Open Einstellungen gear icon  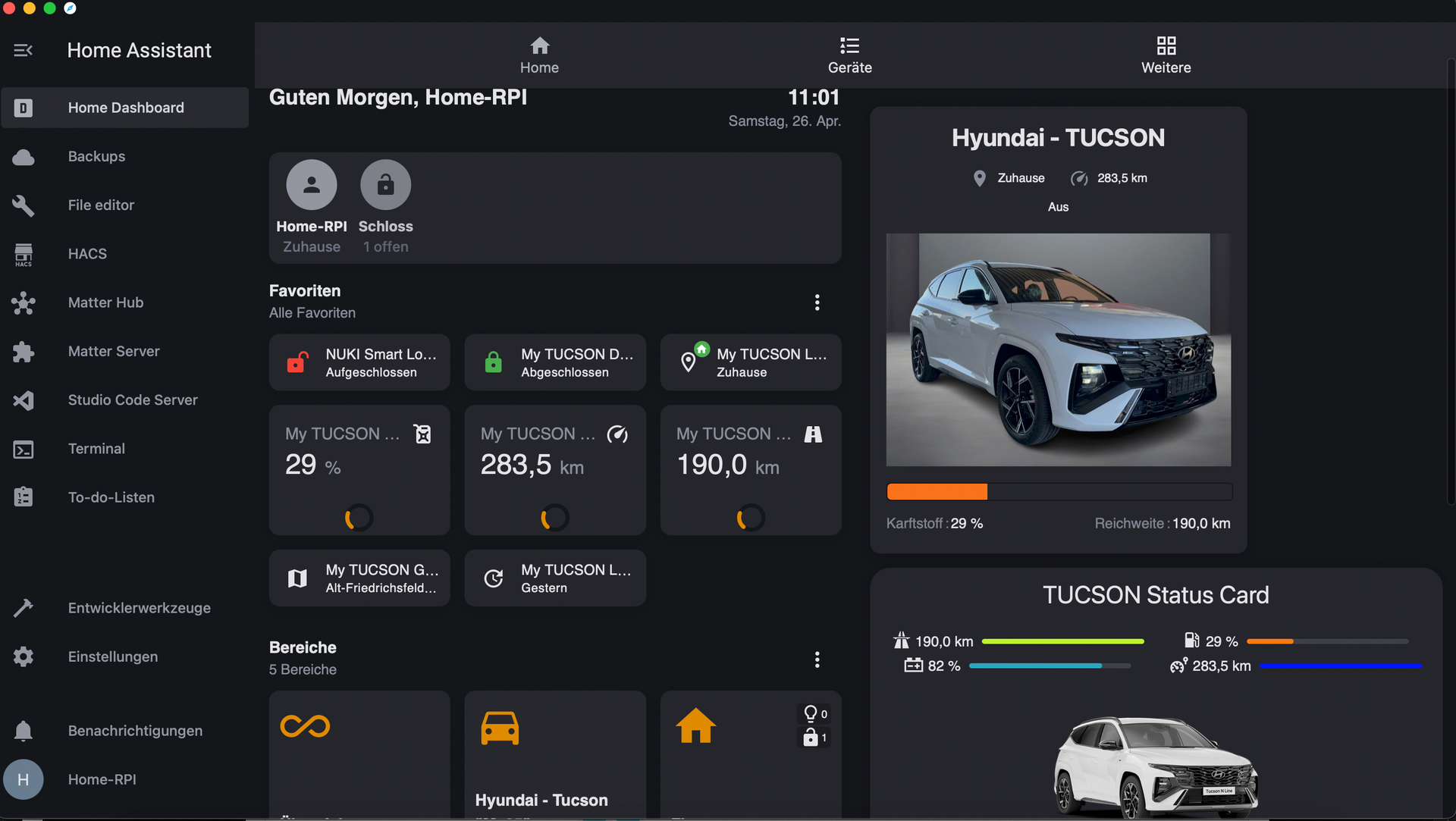(24, 656)
